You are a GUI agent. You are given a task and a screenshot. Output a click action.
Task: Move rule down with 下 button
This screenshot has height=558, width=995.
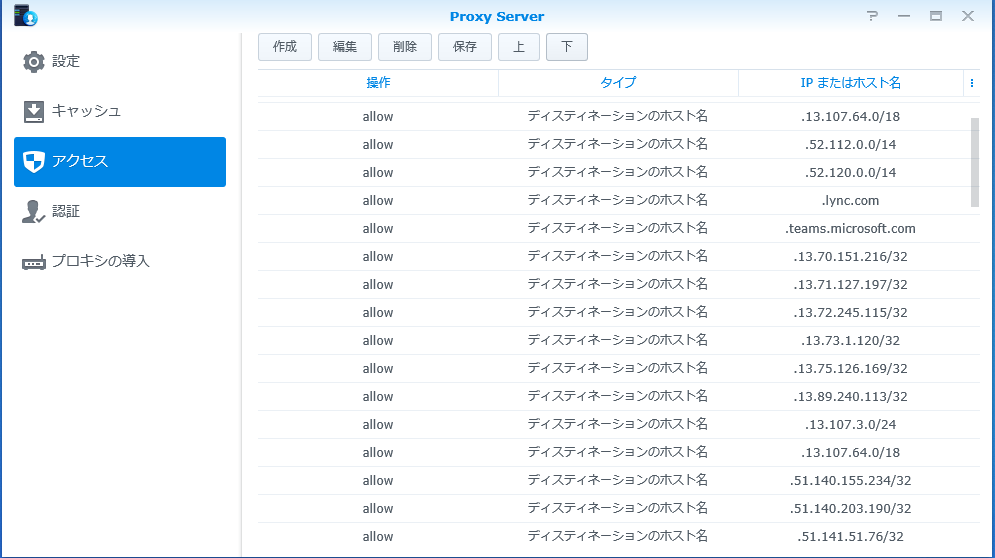(x=567, y=47)
